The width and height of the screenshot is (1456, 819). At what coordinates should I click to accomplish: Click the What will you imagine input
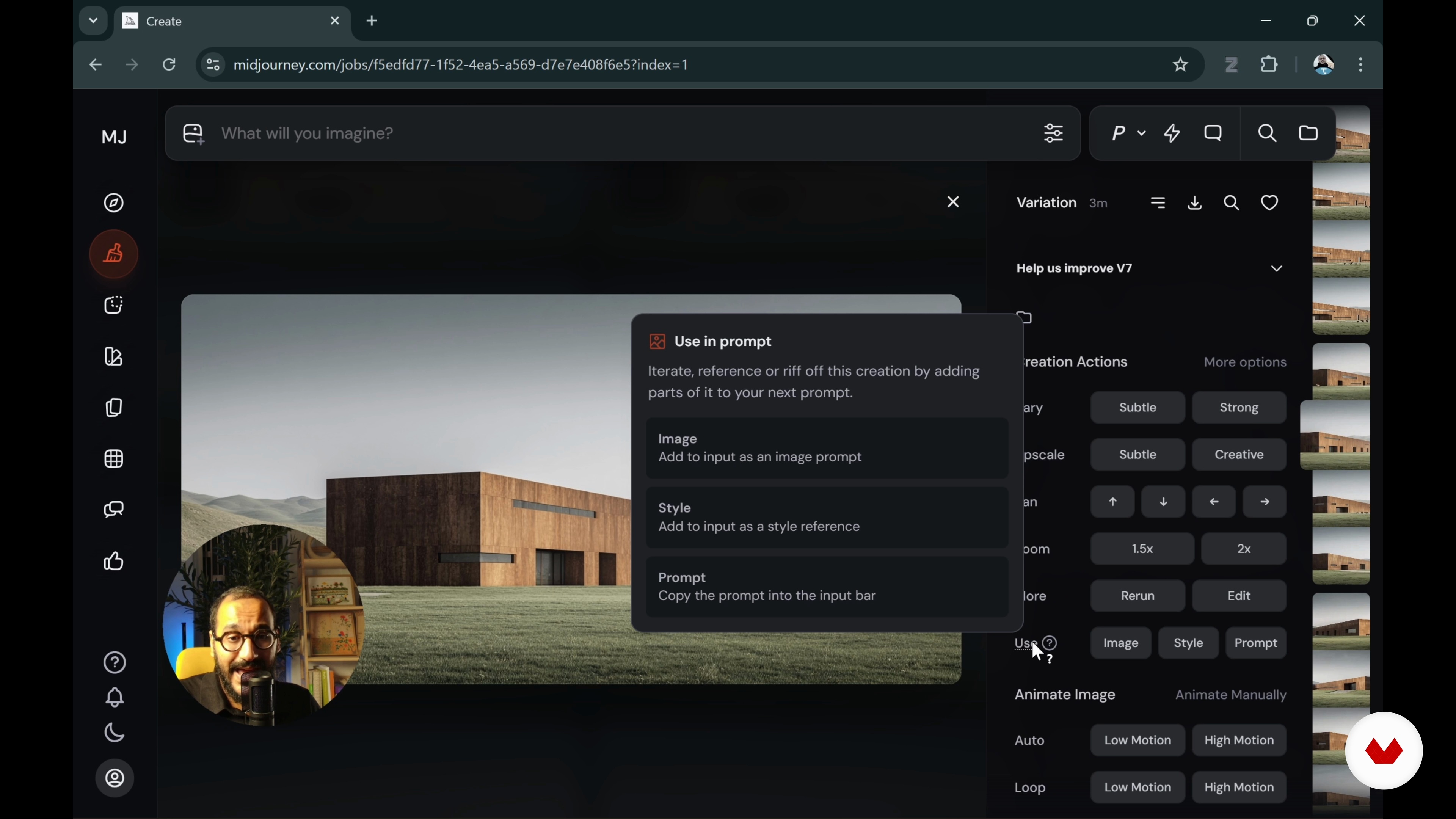pyautogui.click(x=565, y=134)
